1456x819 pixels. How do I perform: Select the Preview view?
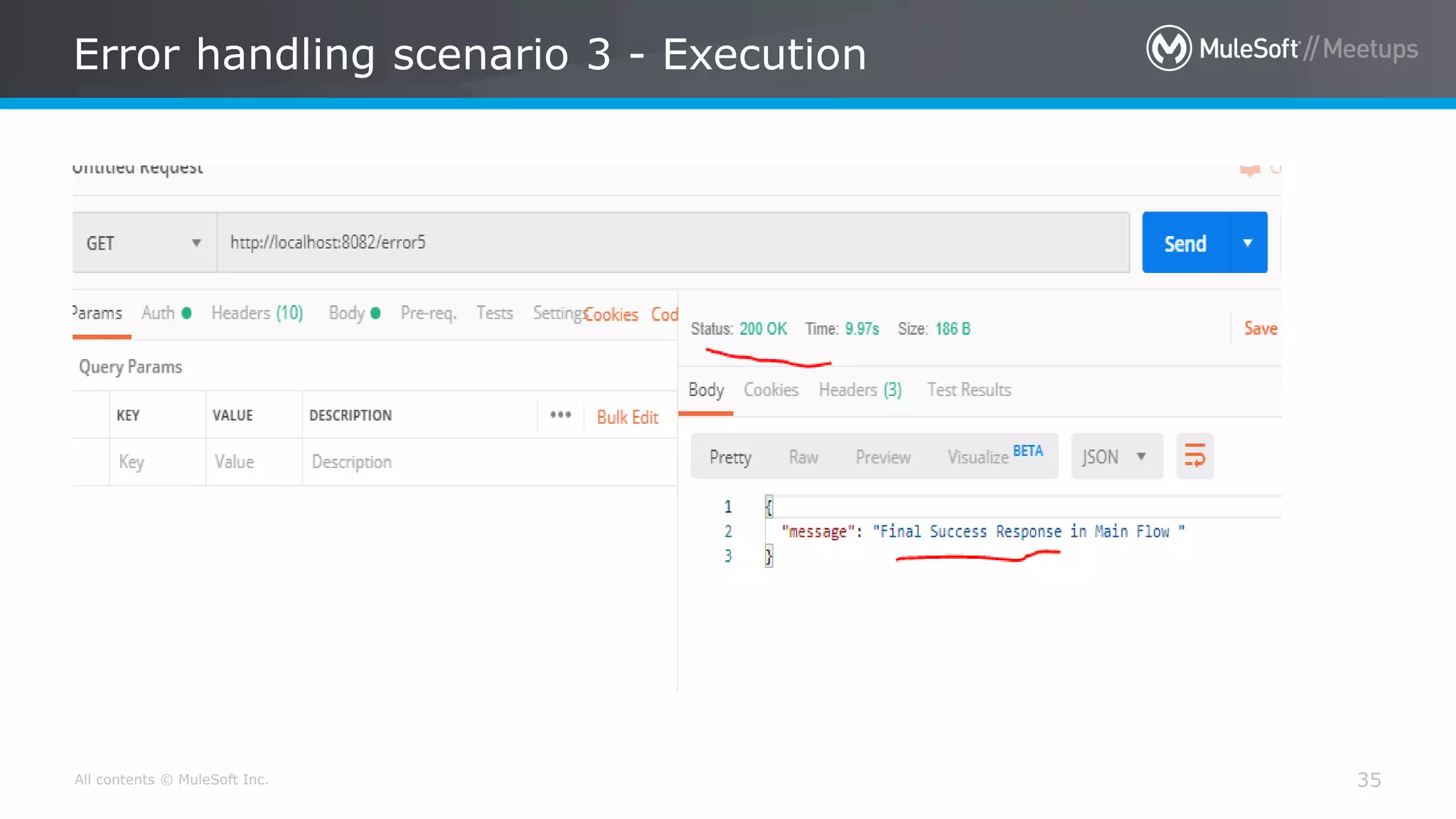coord(883,457)
